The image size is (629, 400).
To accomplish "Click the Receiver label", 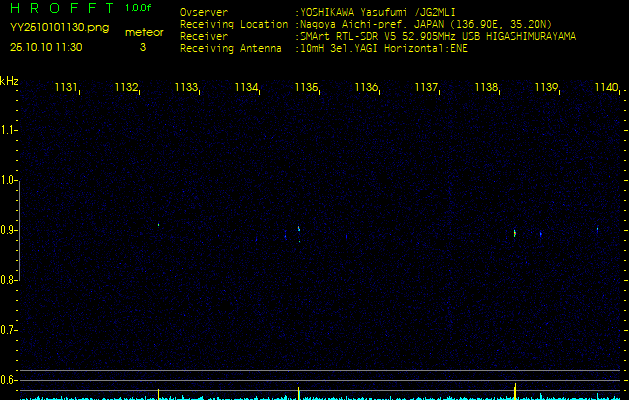I will tap(204, 37).
